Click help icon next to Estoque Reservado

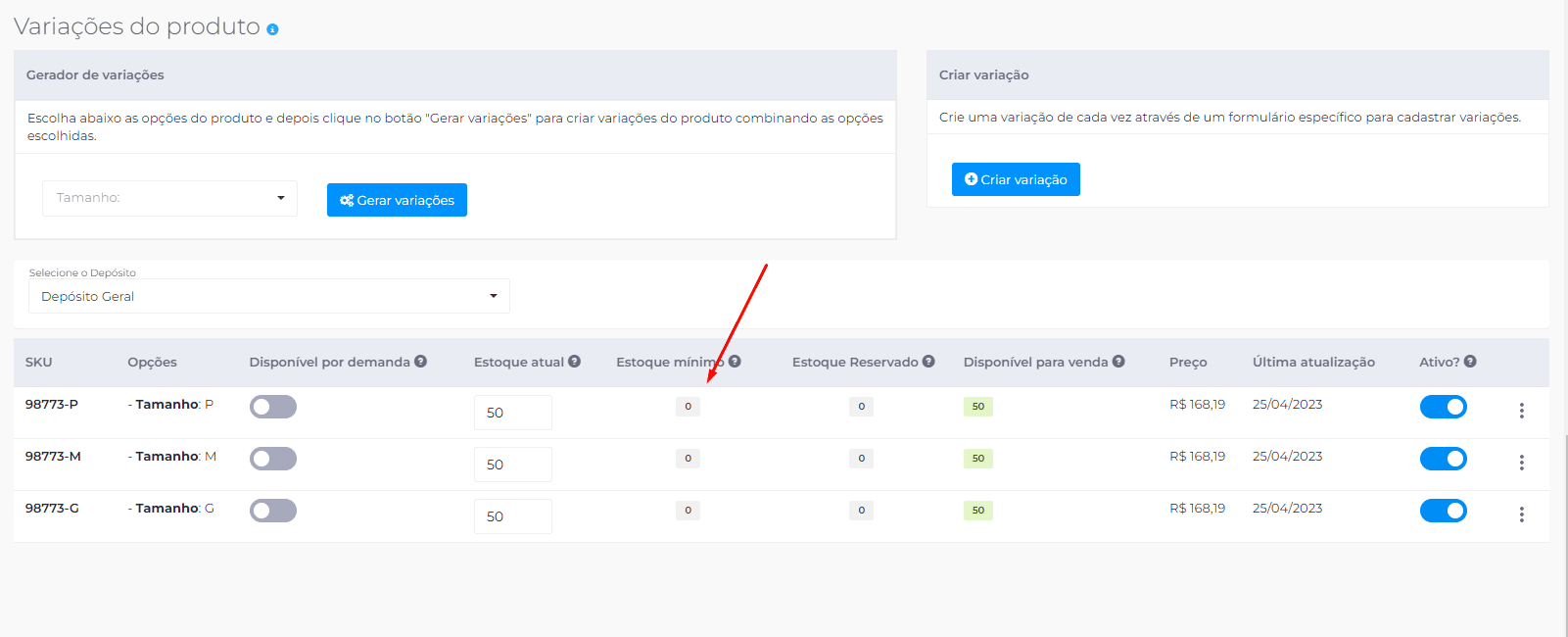(928, 362)
